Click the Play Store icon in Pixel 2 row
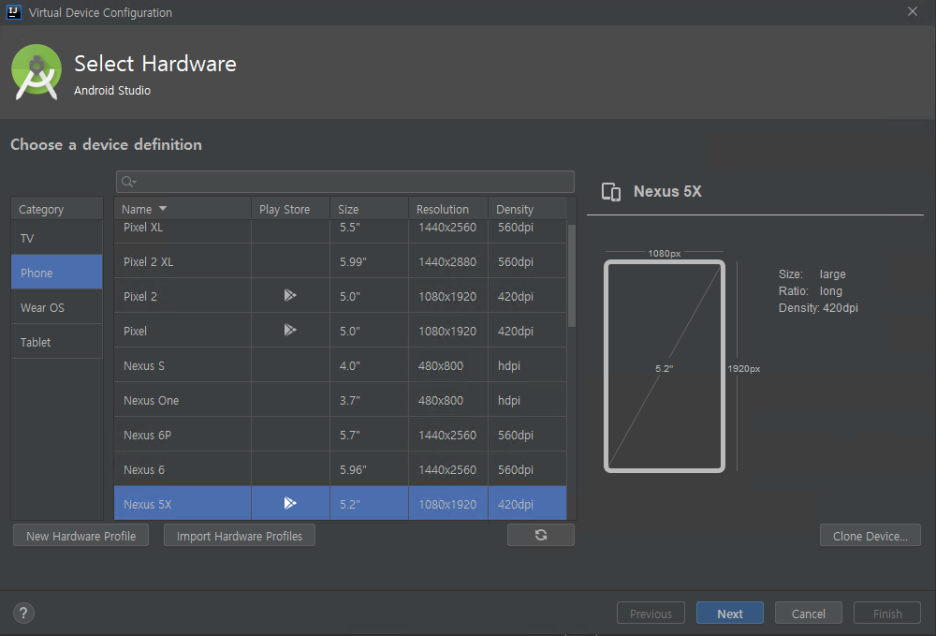 click(x=290, y=295)
